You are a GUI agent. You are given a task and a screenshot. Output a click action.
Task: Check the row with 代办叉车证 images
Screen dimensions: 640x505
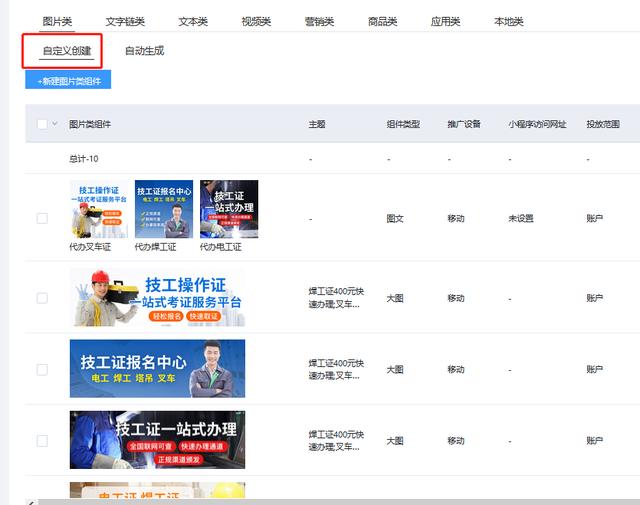42,218
